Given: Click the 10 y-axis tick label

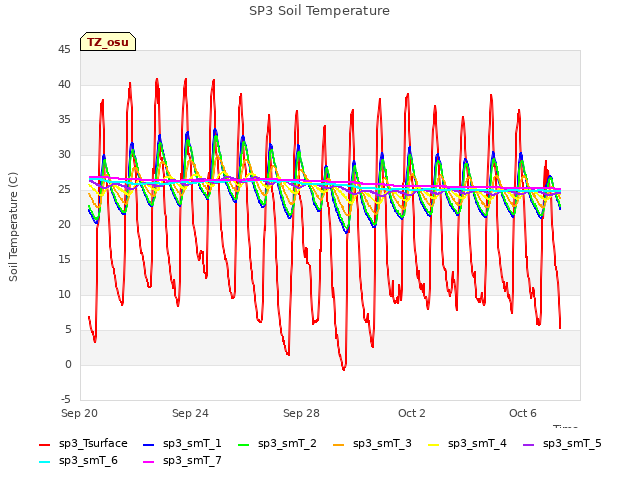Looking at the screenshot, I should coord(64,295).
